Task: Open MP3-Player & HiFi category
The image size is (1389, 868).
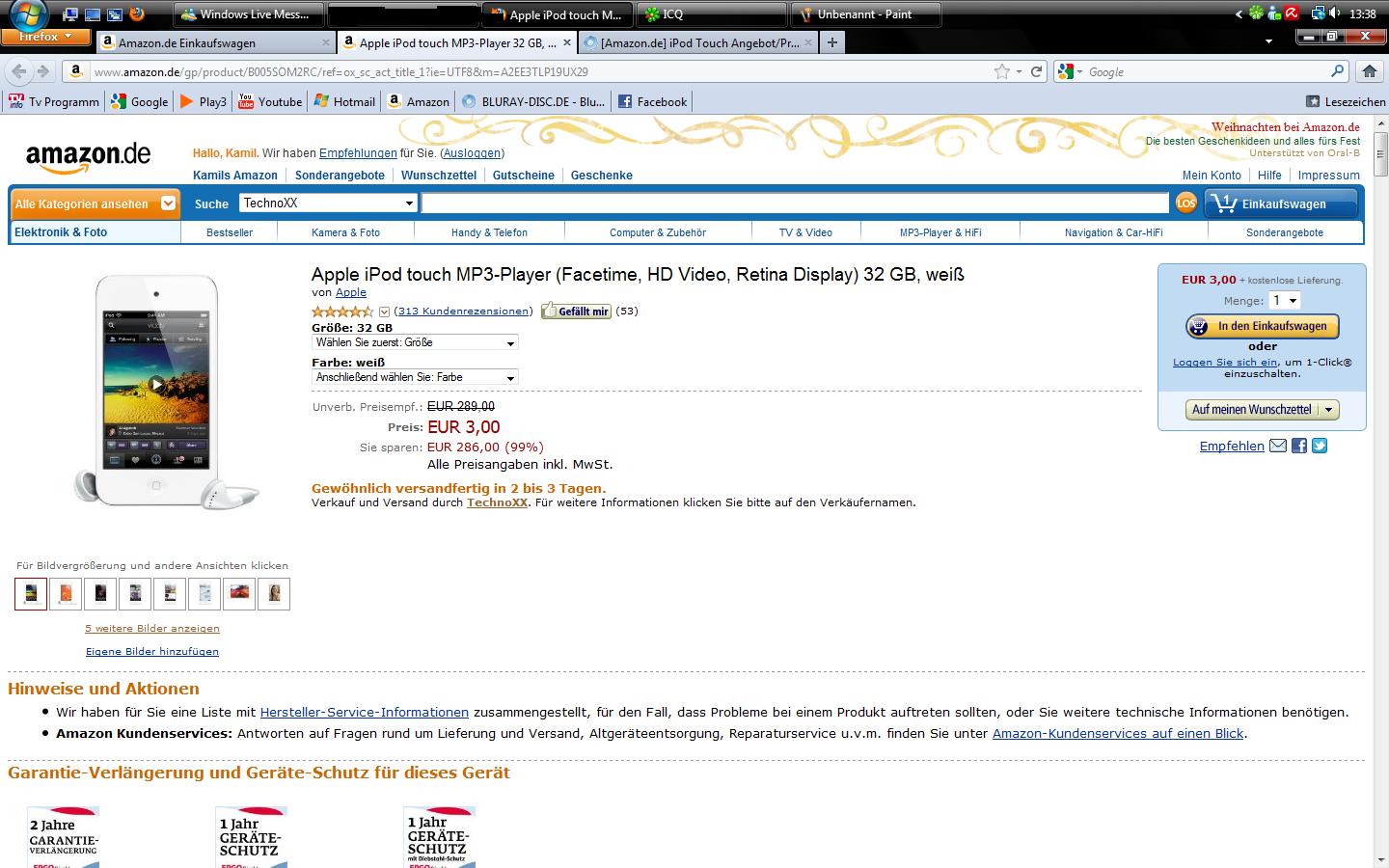Action: tap(940, 232)
